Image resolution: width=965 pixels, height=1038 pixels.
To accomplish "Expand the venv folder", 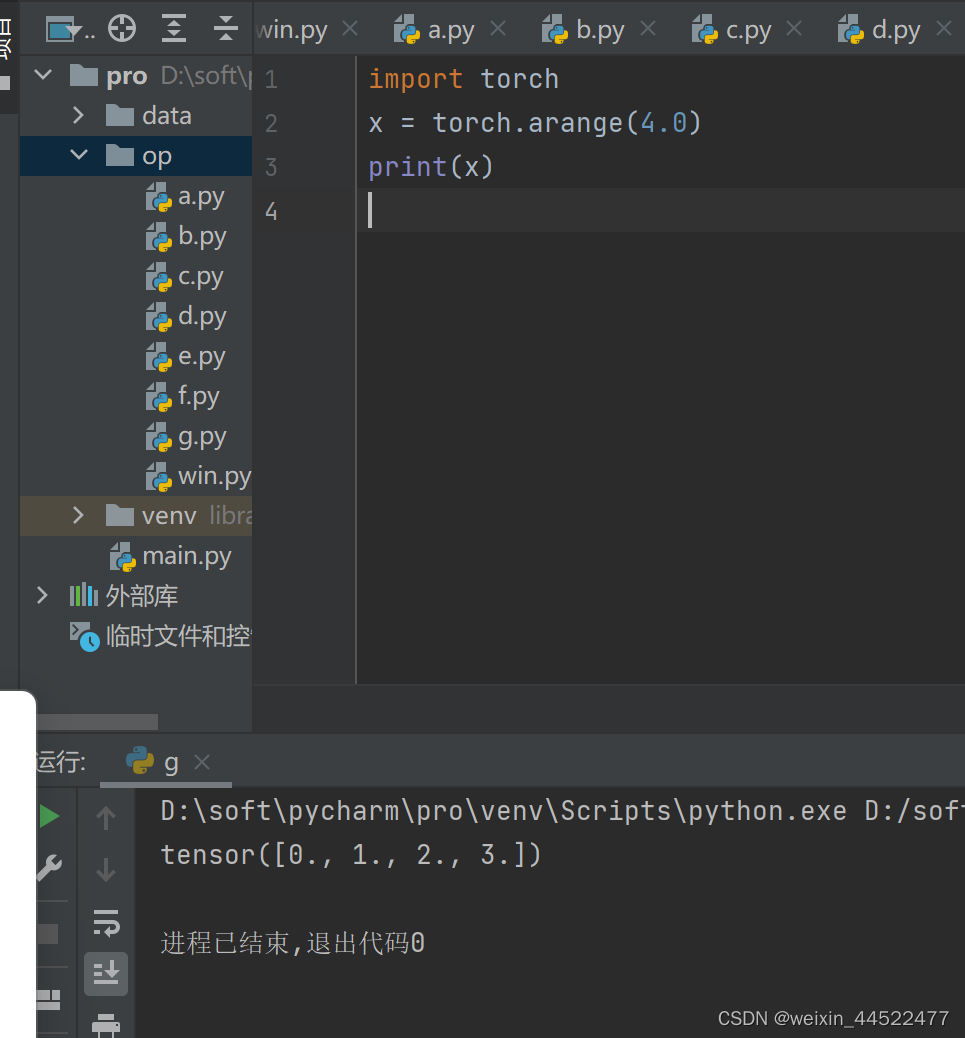I will (x=78, y=515).
